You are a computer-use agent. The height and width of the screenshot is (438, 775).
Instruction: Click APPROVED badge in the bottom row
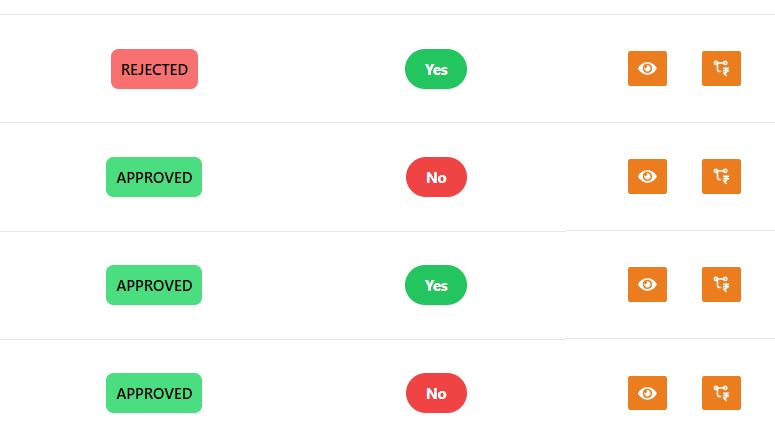(x=154, y=393)
